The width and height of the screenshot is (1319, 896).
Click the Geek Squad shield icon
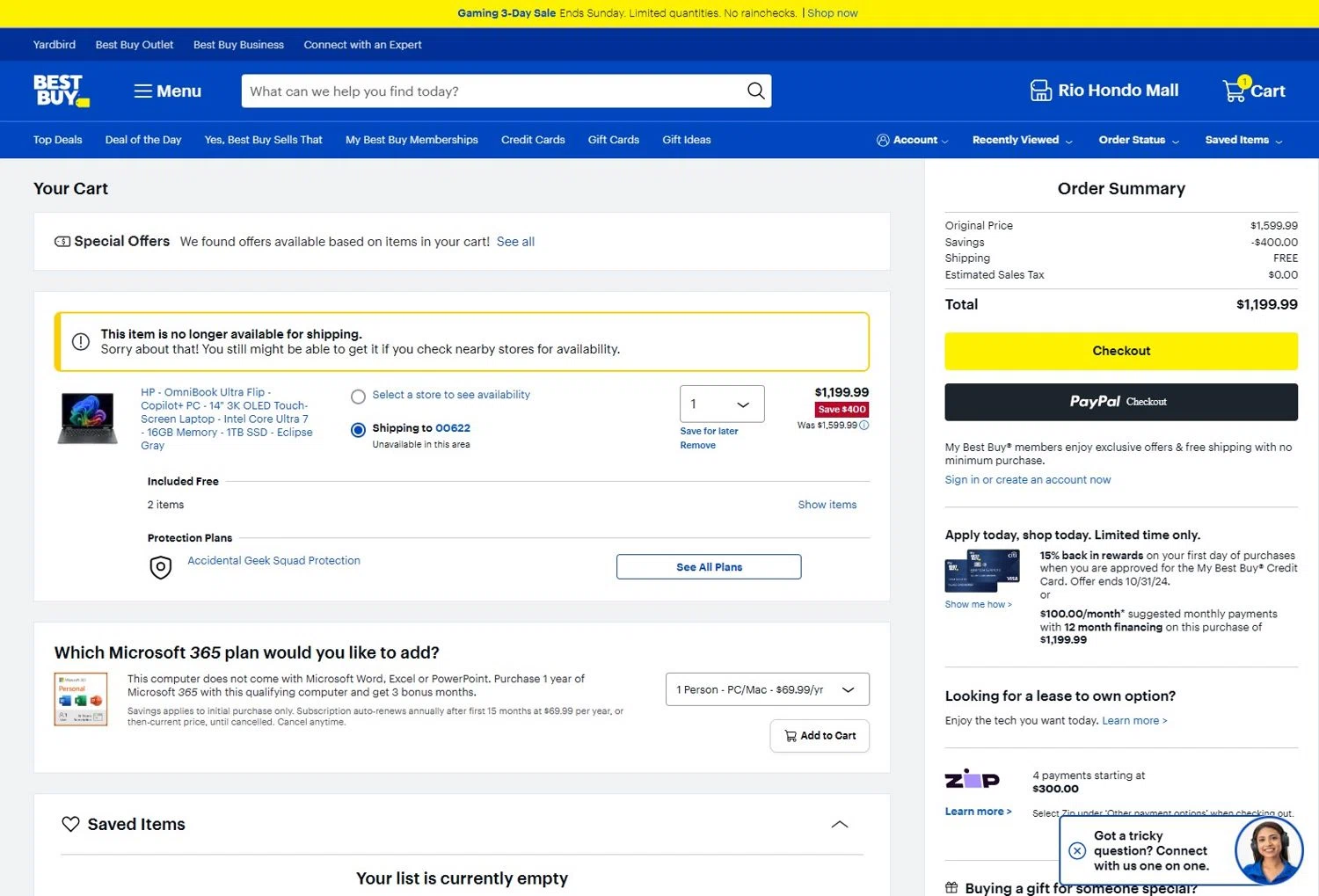[x=160, y=567]
